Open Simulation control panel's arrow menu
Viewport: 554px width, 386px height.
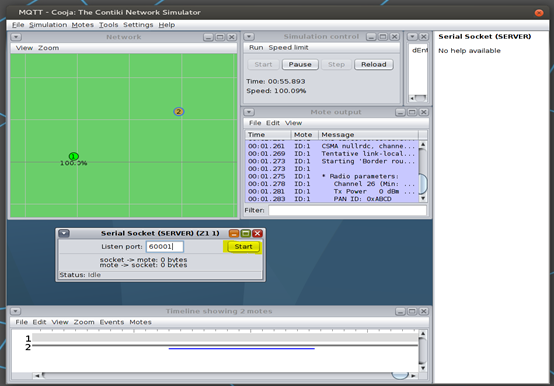coord(249,37)
